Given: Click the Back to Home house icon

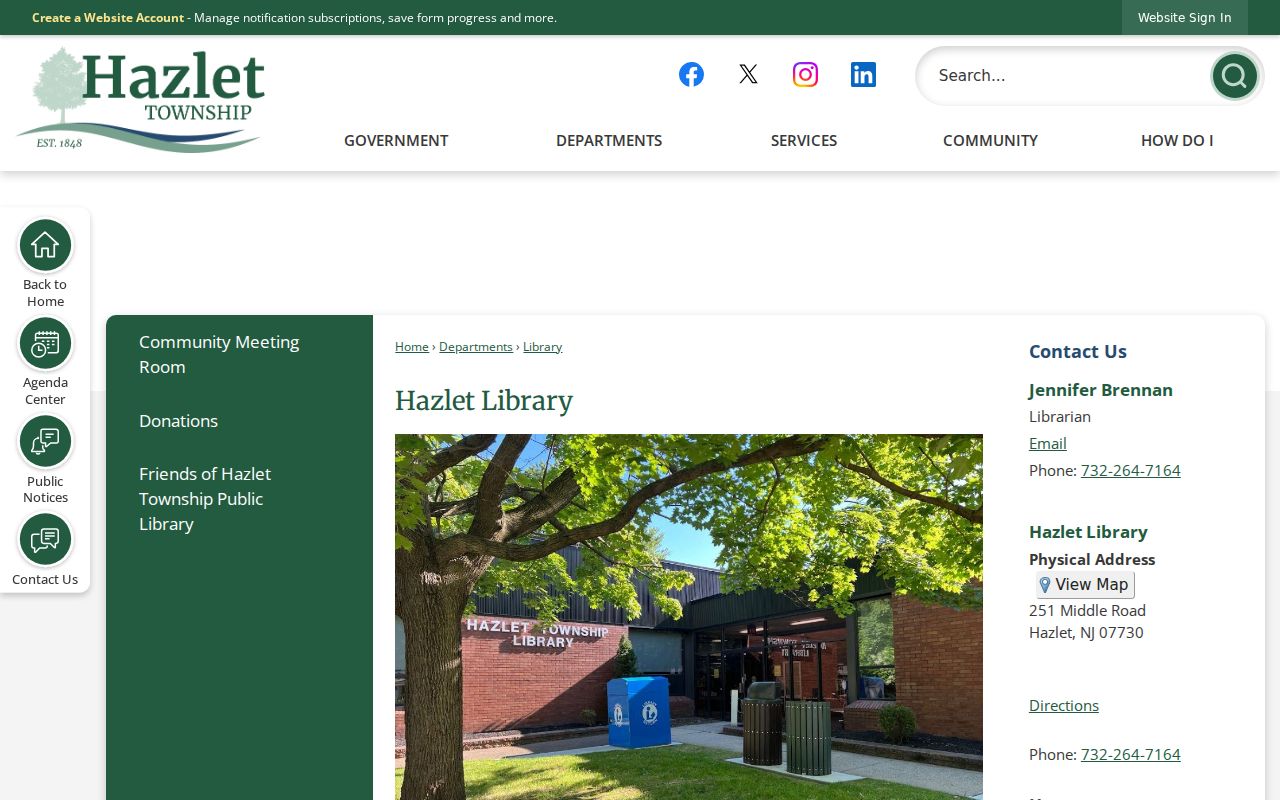Looking at the screenshot, I should [45, 245].
